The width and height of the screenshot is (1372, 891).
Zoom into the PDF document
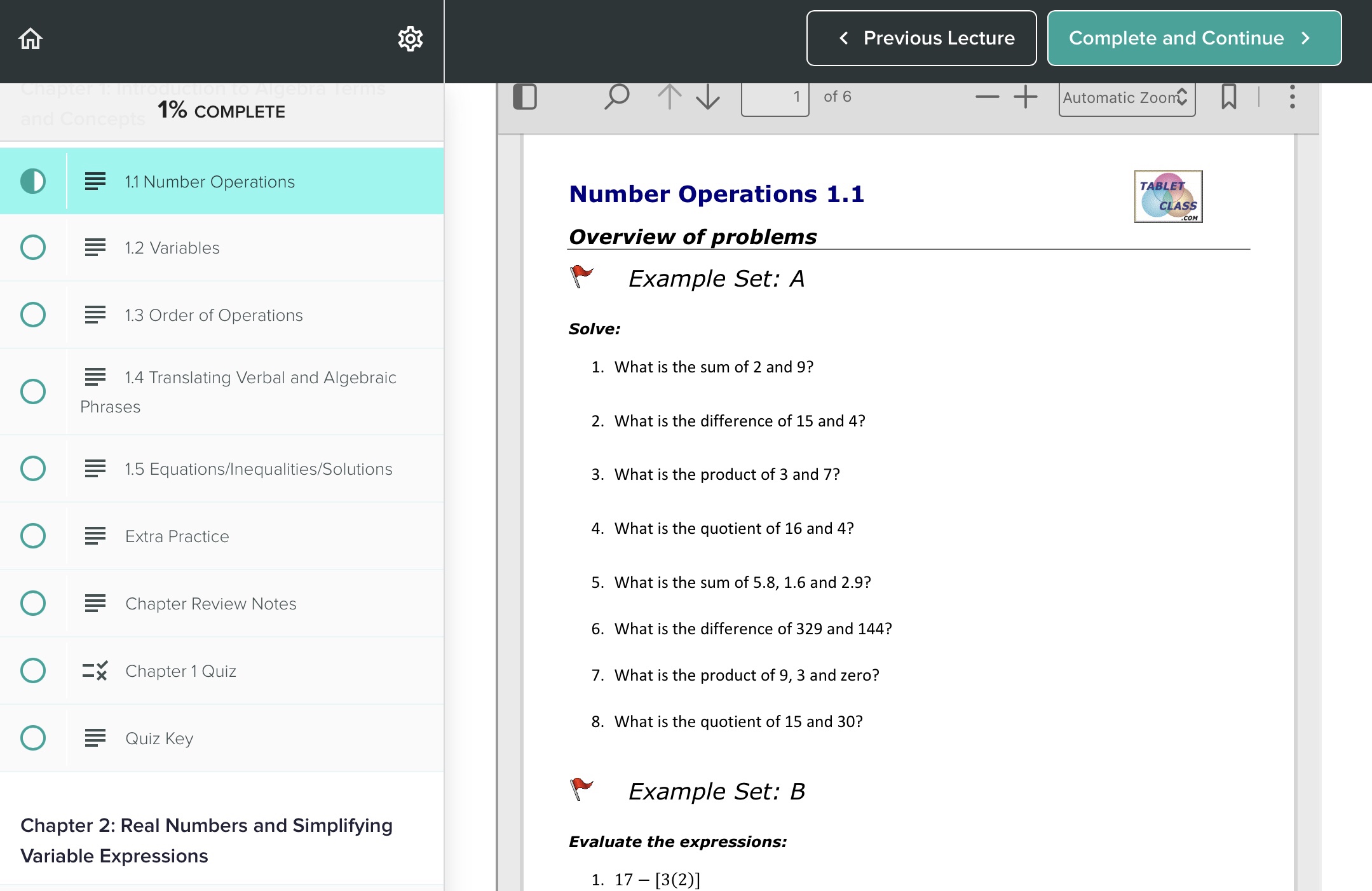(x=1024, y=97)
